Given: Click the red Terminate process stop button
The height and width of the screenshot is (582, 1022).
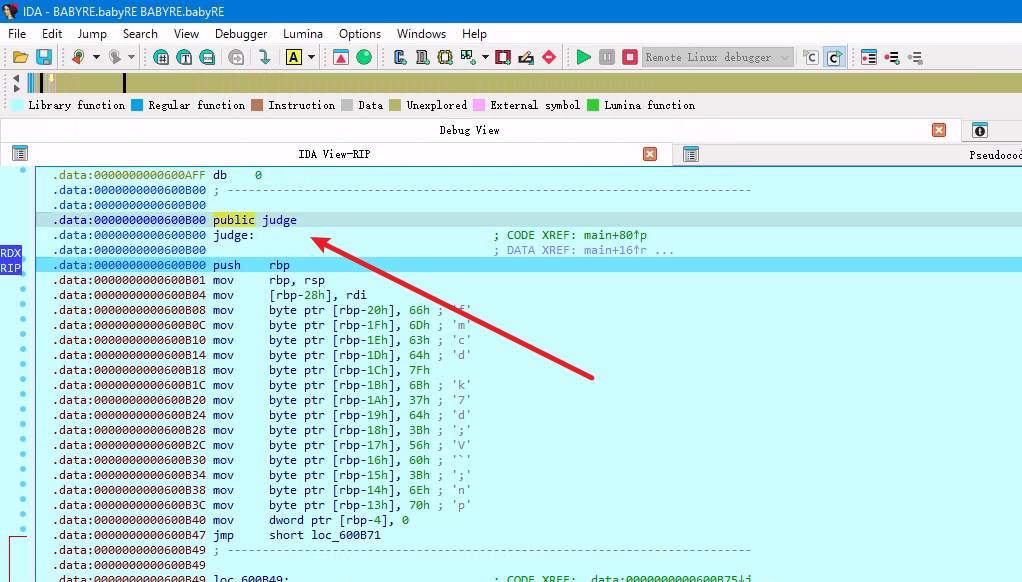Looking at the screenshot, I should (630, 57).
